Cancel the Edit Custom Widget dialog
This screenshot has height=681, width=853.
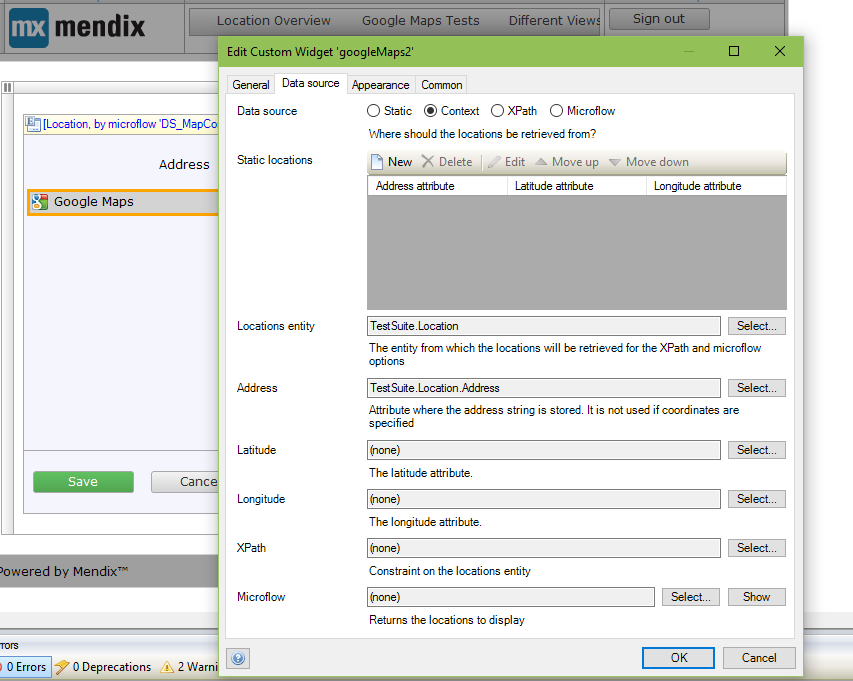tap(759, 658)
